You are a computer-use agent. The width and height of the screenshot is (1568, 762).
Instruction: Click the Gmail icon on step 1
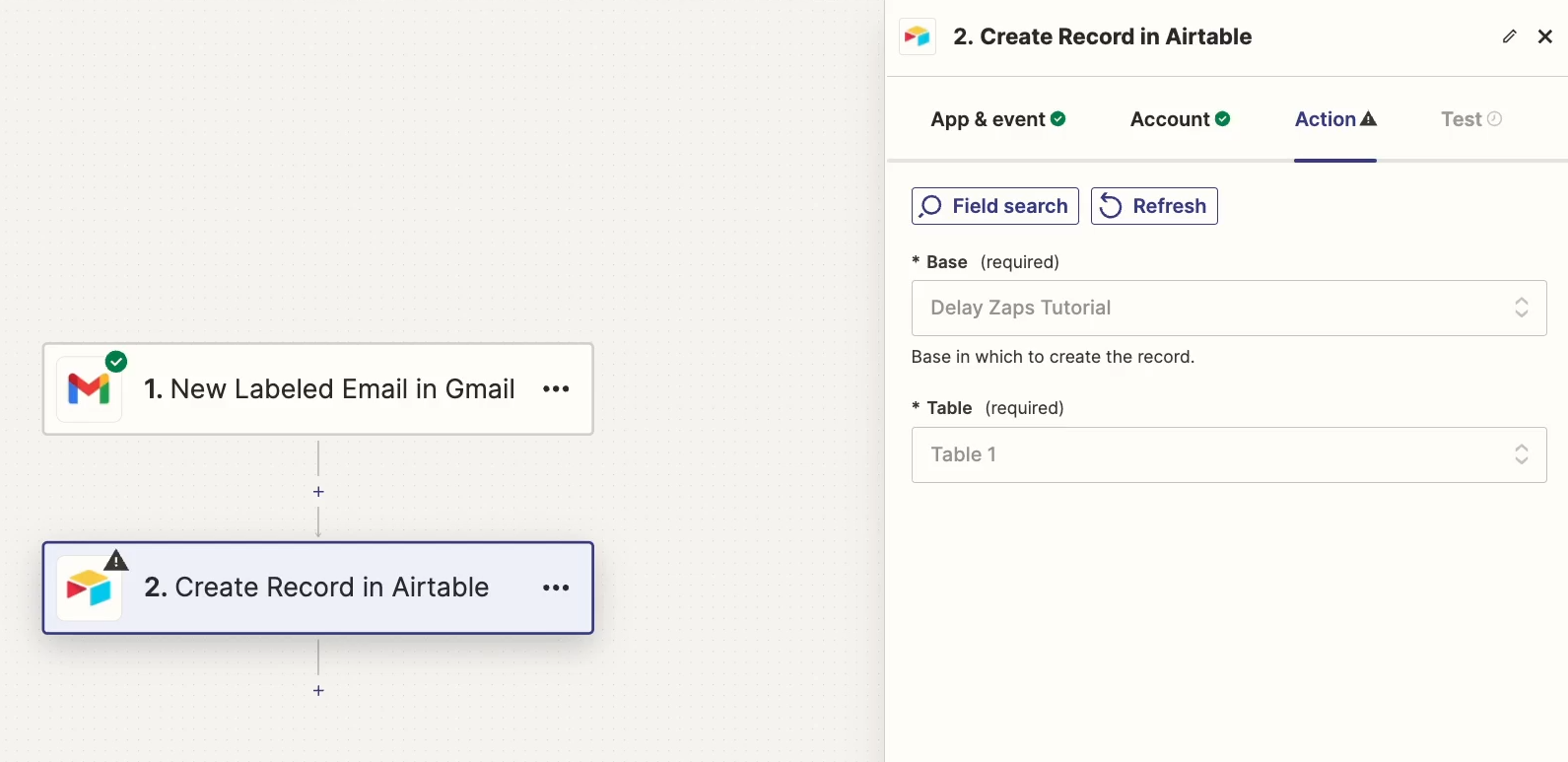(89, 389)
